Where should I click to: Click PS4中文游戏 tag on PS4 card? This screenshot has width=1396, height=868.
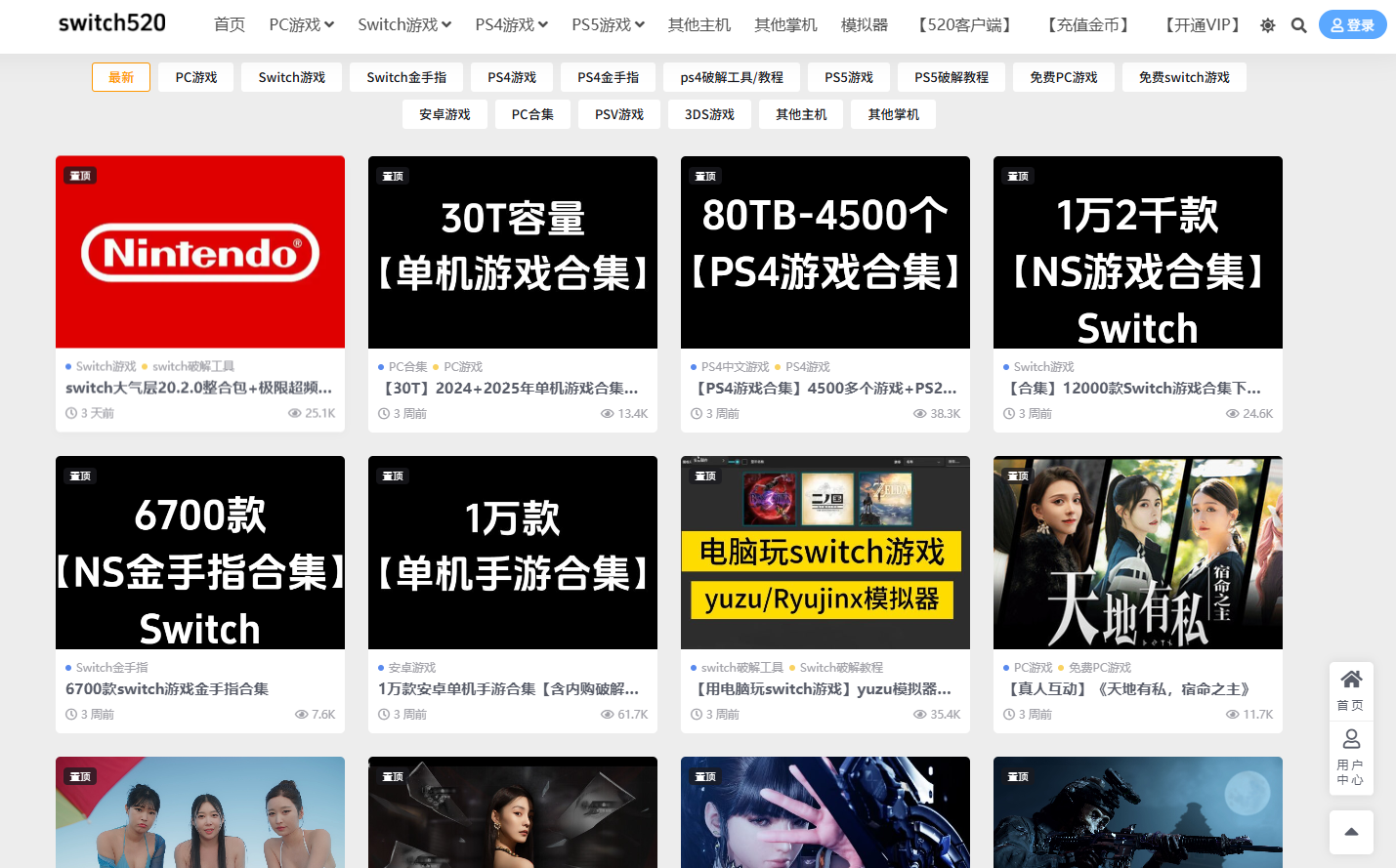pos(736,366)
